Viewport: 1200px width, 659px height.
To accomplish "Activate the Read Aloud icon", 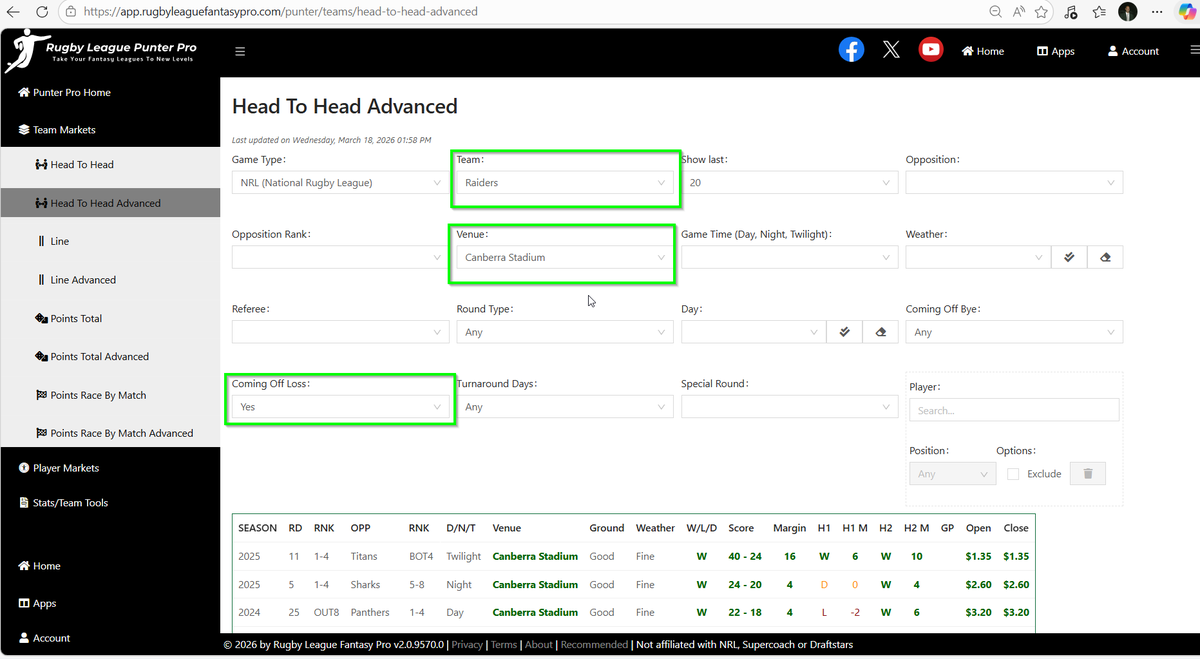I will tap(1019, 12).
